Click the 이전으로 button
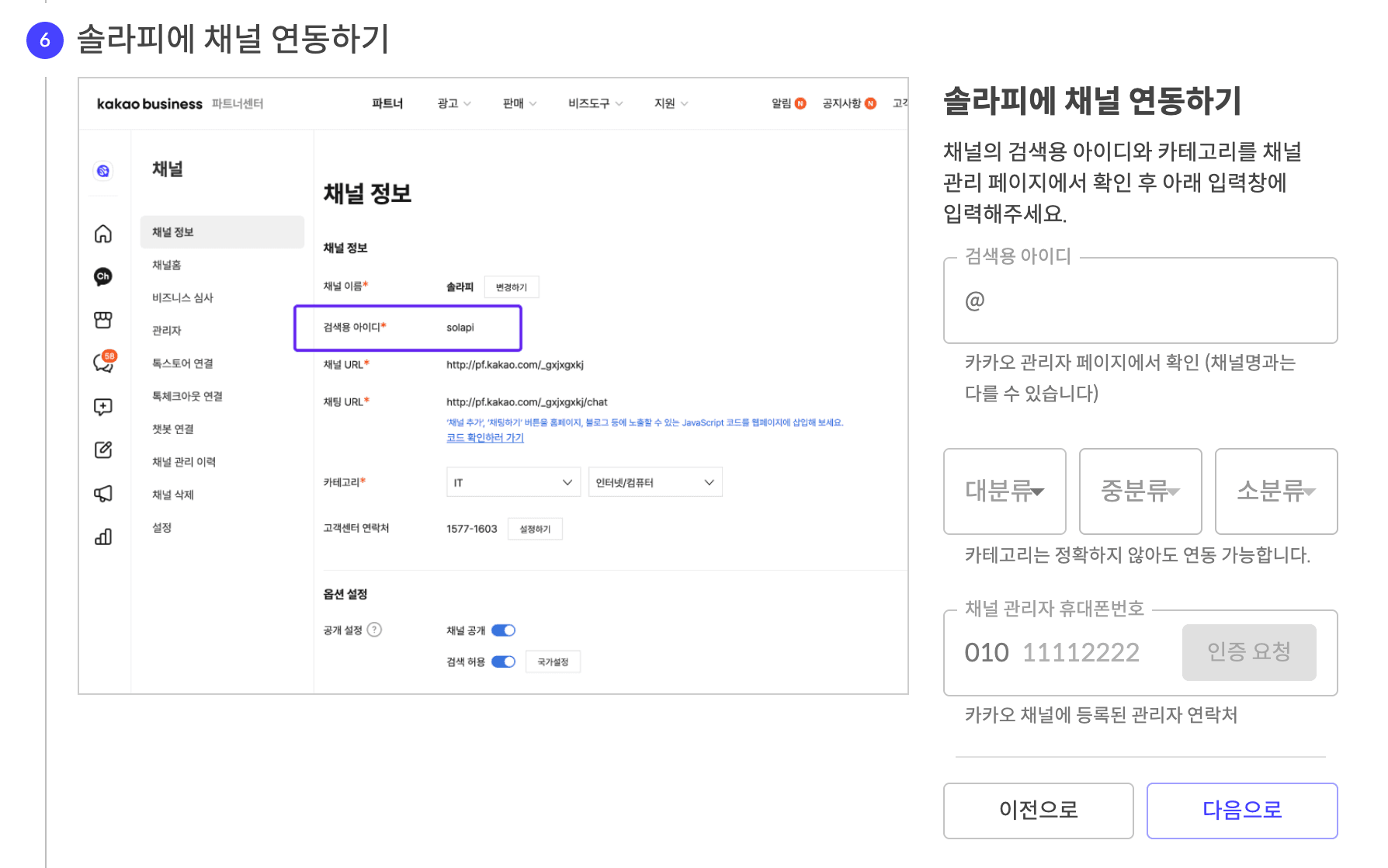 1039,811
